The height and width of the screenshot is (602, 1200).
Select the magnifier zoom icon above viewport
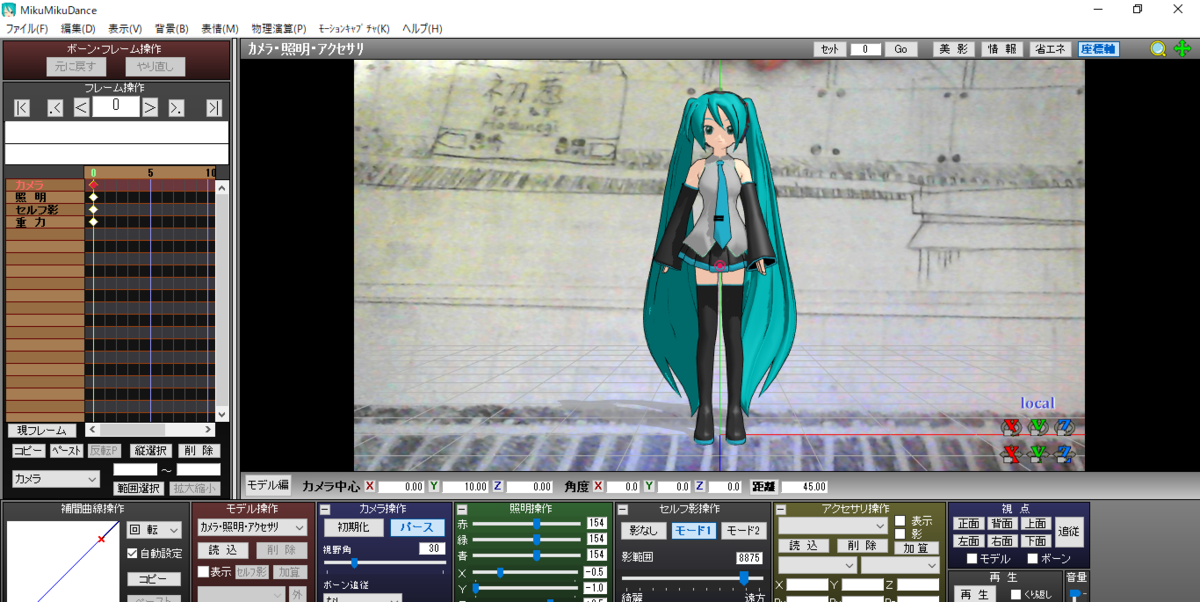click(x=1157, y=48)
